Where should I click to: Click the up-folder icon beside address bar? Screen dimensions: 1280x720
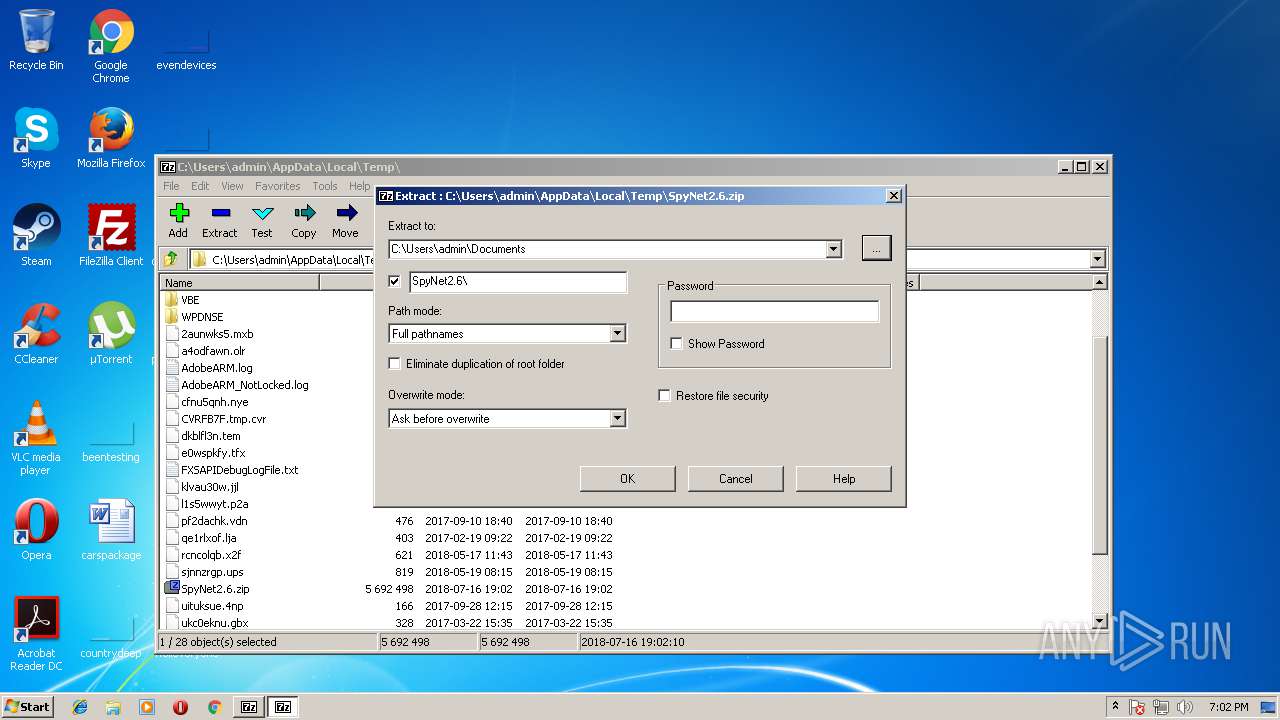(171, 259)
